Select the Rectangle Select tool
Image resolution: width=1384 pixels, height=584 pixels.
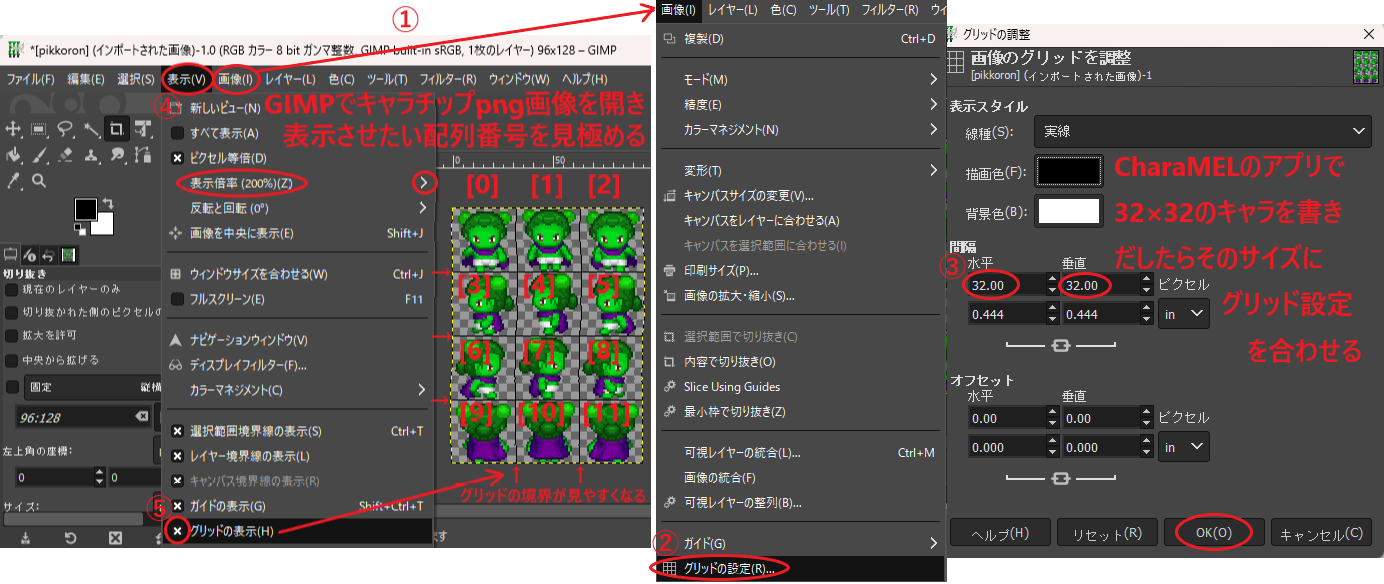click(x=38, y=128)
